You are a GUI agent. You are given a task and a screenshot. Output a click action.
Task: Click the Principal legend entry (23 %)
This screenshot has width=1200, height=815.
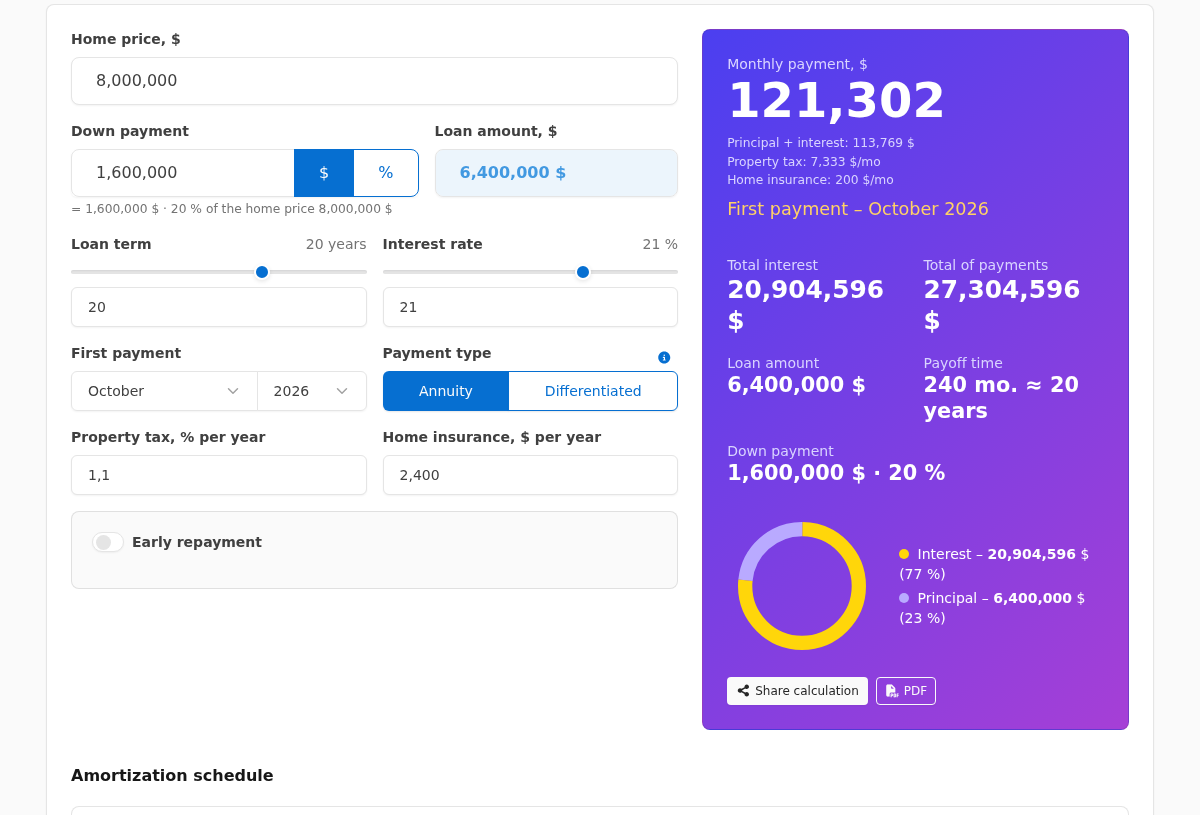[992, 608]
